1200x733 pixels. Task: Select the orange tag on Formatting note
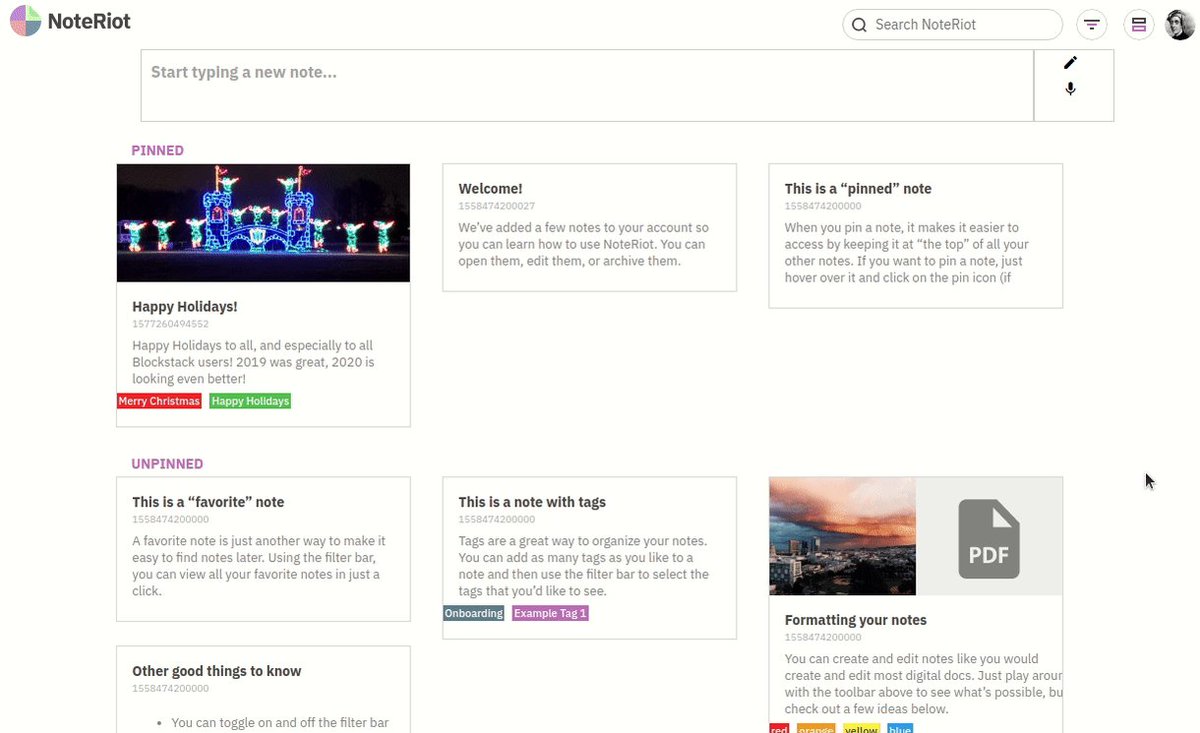[x=816, y=729]
